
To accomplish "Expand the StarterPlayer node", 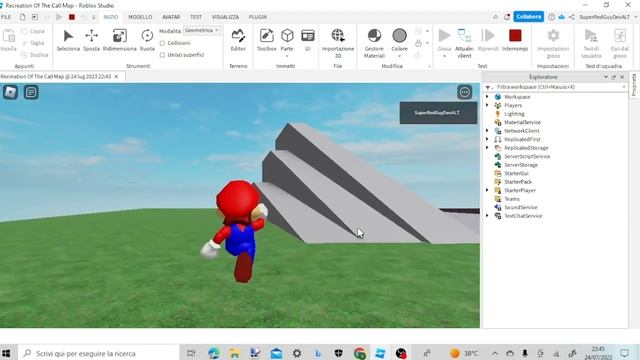I will [487, 190].
